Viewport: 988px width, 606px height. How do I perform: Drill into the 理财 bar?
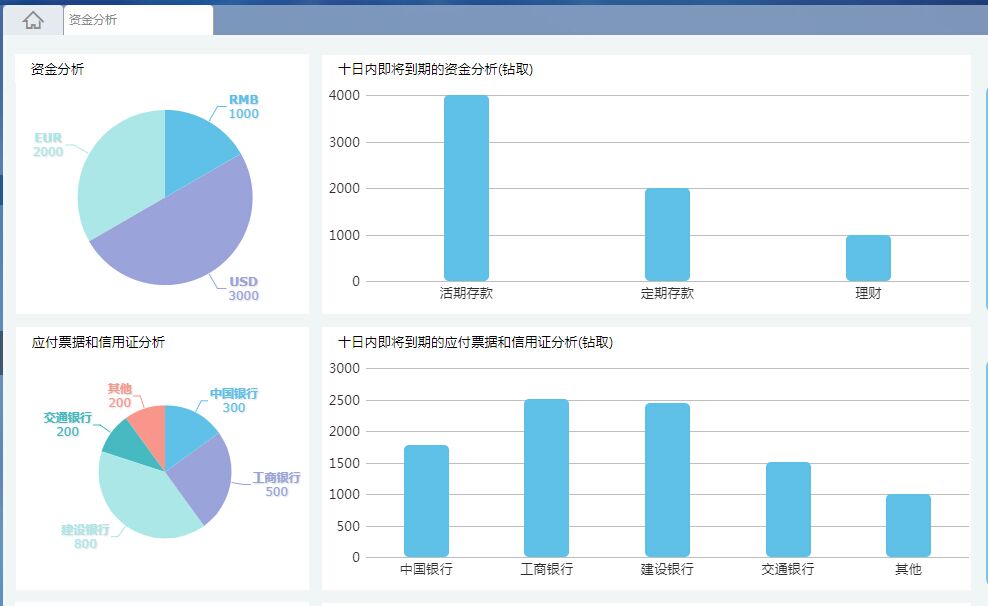[x=867, y=258]
